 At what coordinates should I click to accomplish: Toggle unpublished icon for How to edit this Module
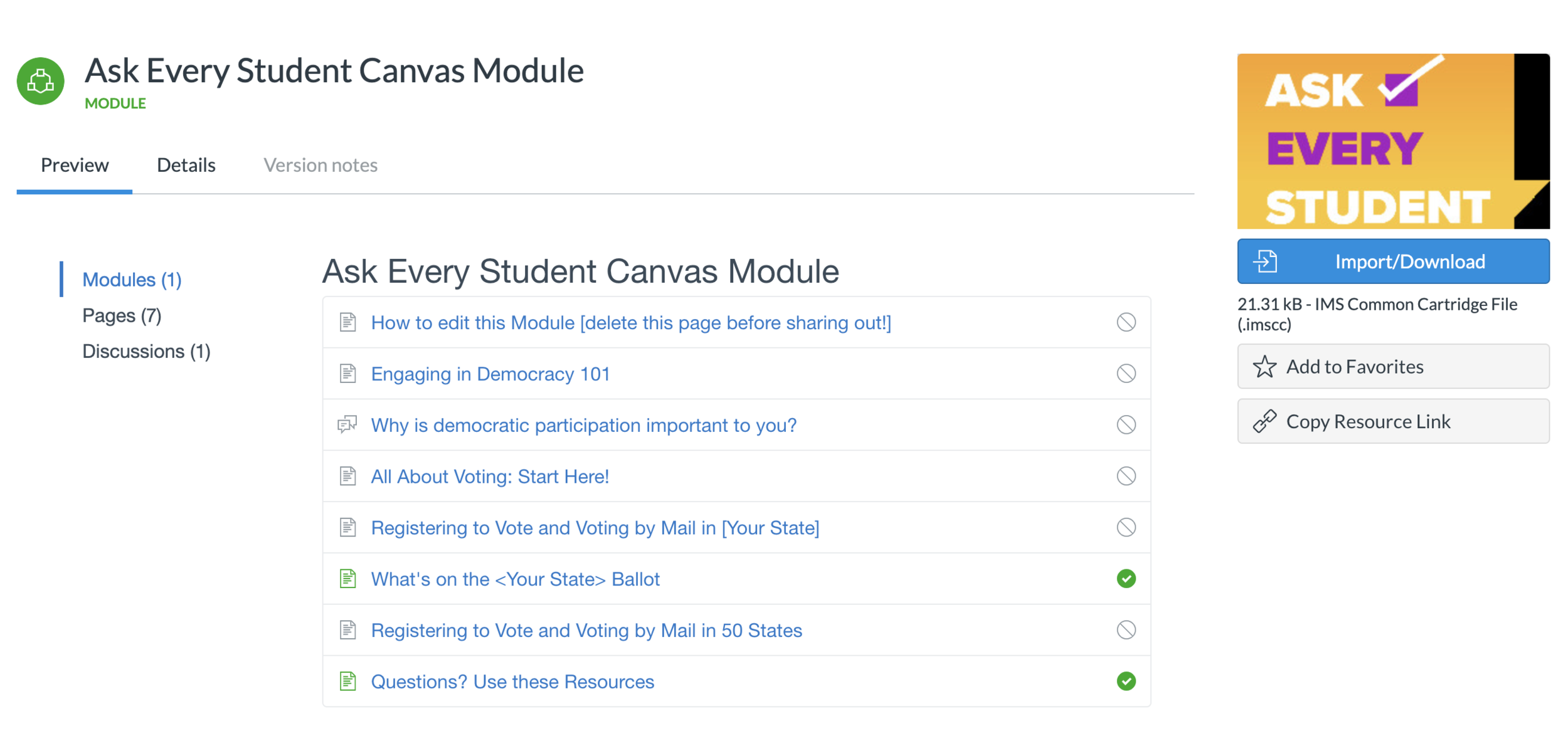[1126, 322]
